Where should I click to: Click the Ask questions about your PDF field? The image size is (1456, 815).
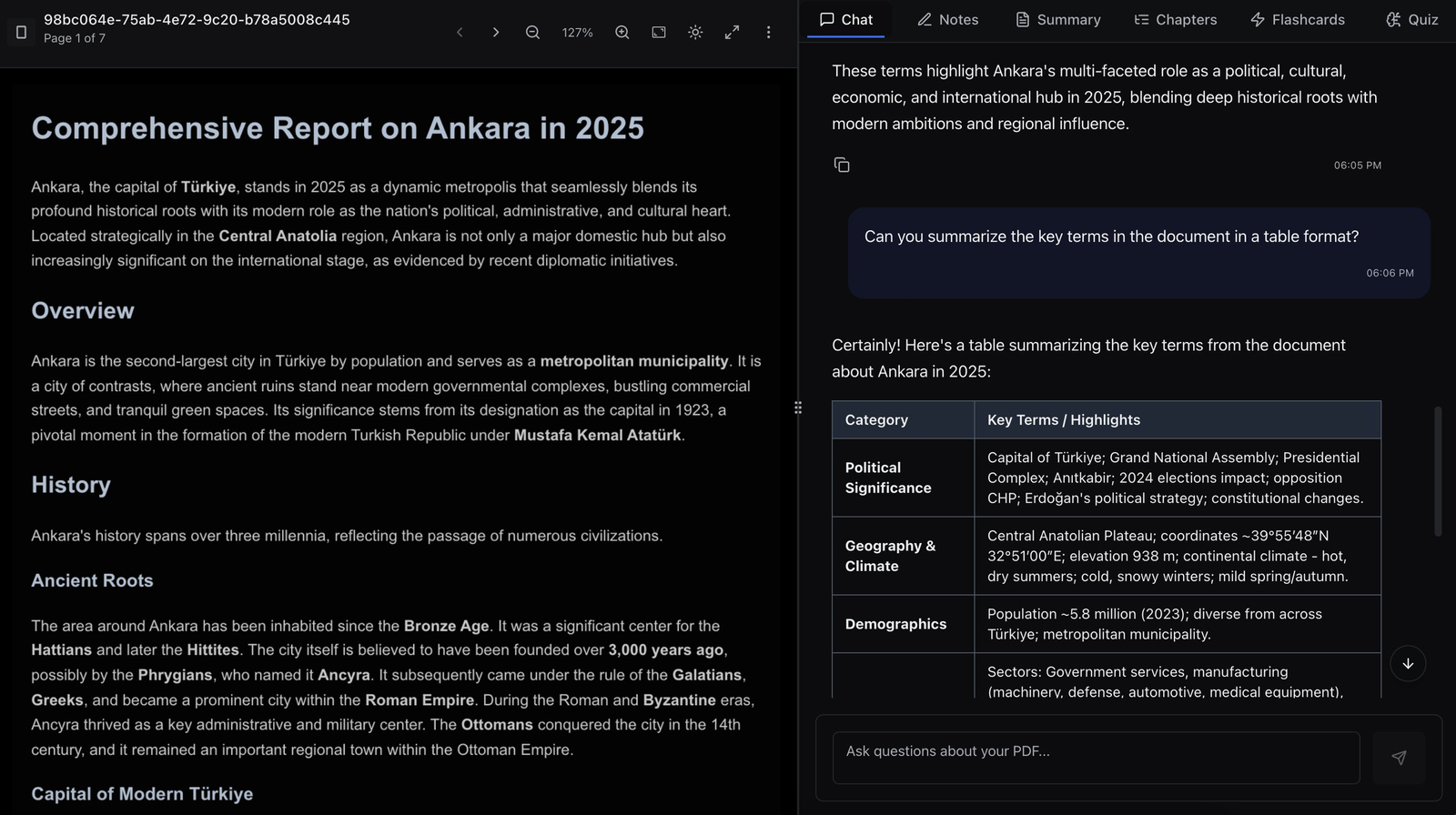[1096, 751]
